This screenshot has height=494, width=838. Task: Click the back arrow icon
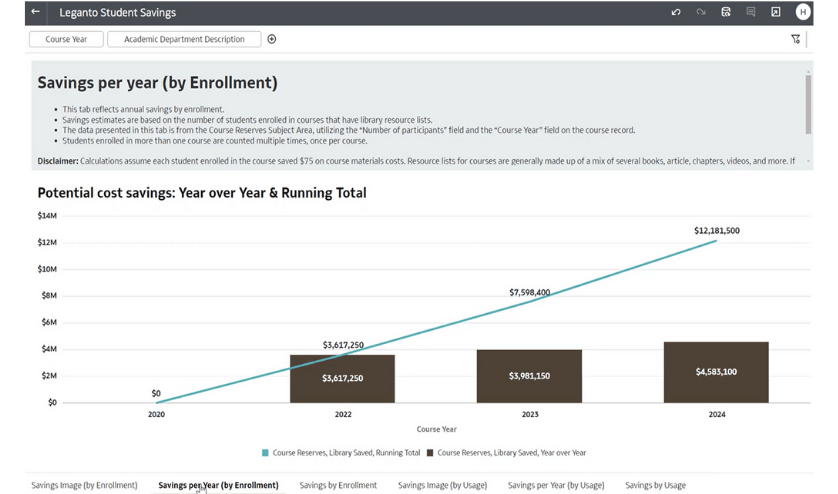pos(36,12)
